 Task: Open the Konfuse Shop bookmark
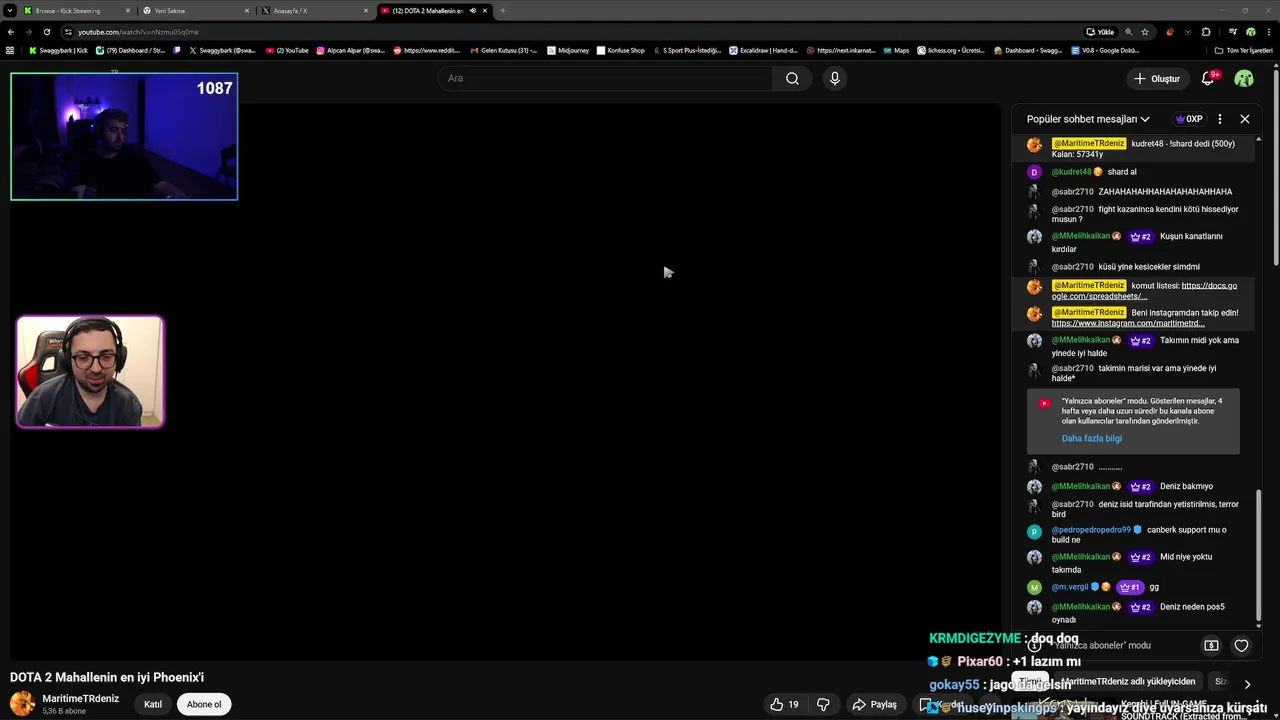point(620,50)
